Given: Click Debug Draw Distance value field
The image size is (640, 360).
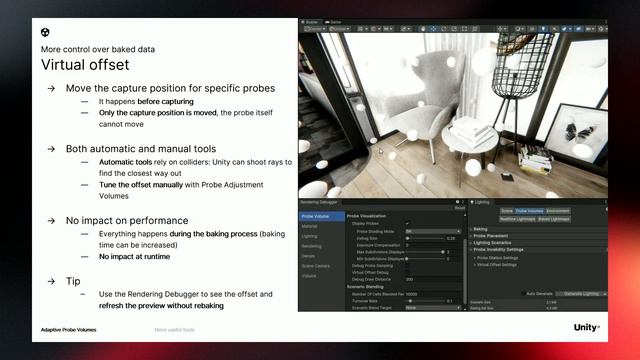Looking at the screenshot, I should point(433,280).
